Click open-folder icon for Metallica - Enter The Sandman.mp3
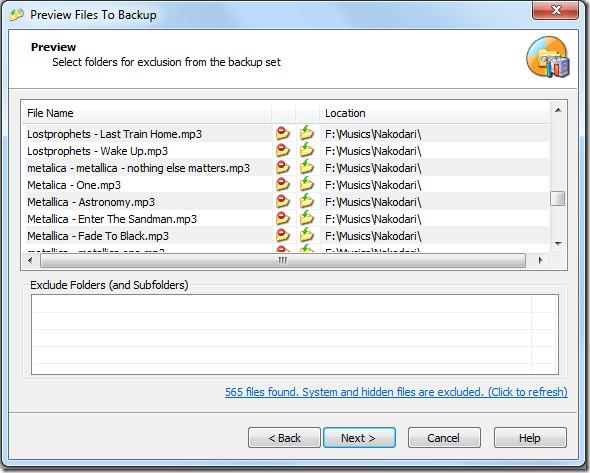This screenshot has height=473, width=590. click(x=307, y=218)
